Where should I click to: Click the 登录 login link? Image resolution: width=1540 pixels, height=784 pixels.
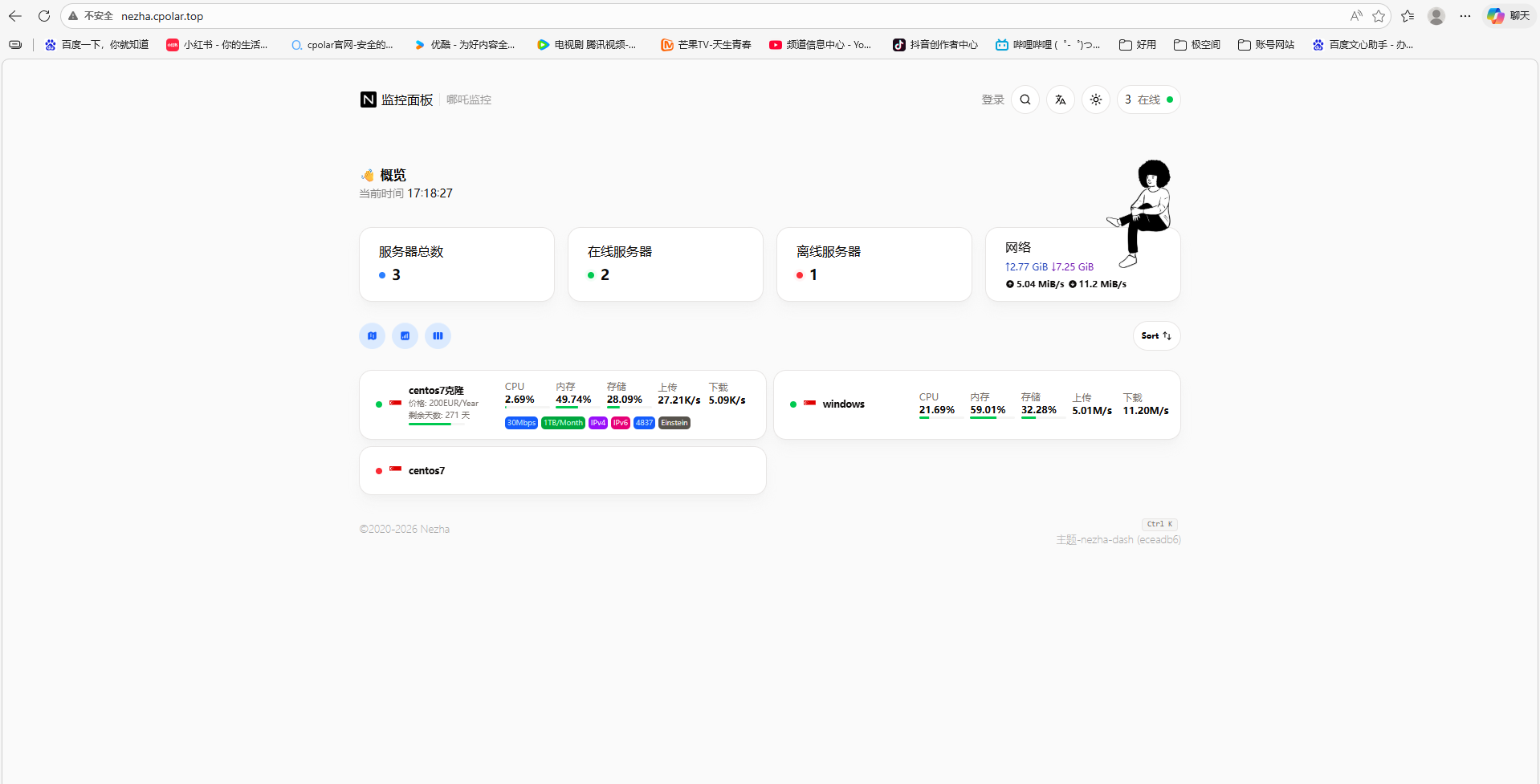click(x=992, y=100)
